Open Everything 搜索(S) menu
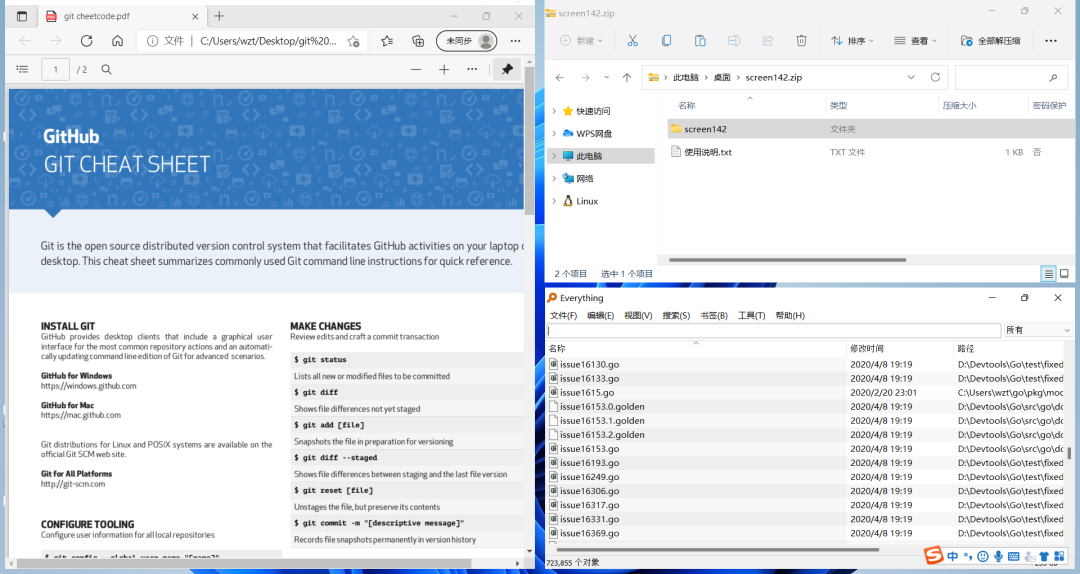 pyautogui.click(x=676, y=316)
